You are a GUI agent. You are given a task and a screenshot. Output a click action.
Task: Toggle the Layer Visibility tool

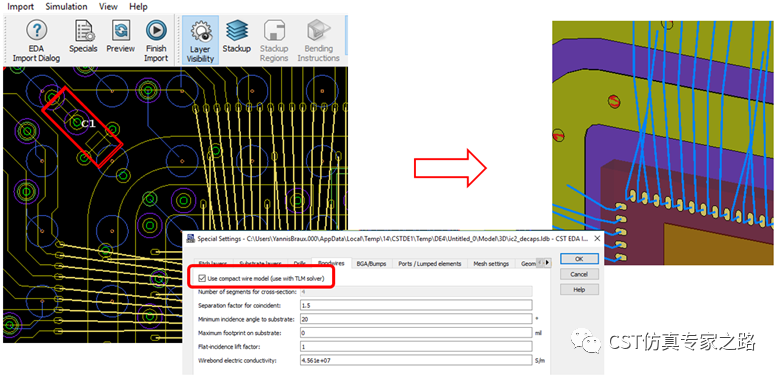[200, 41]
